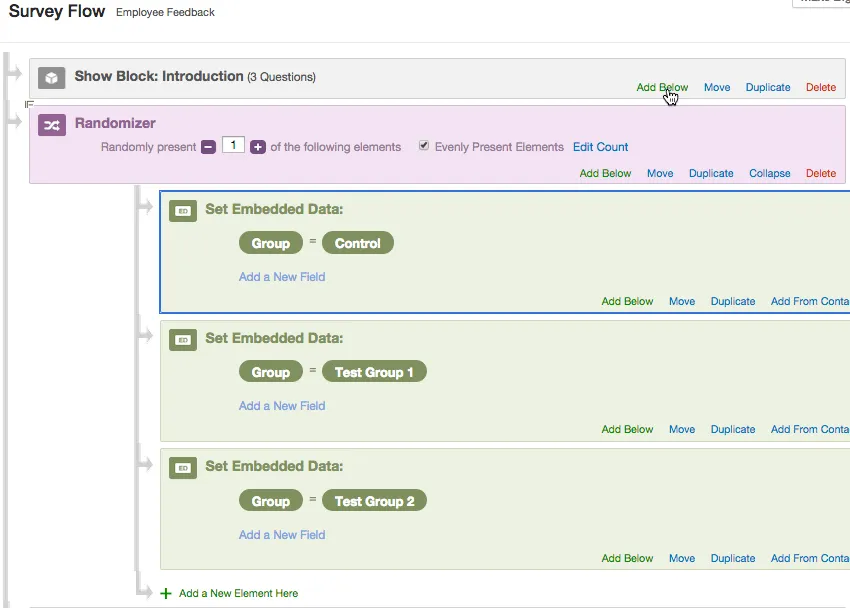Decrease randomizer count with minus button
The height and width of the screenshot is (608, 850).
coord(208,147)
